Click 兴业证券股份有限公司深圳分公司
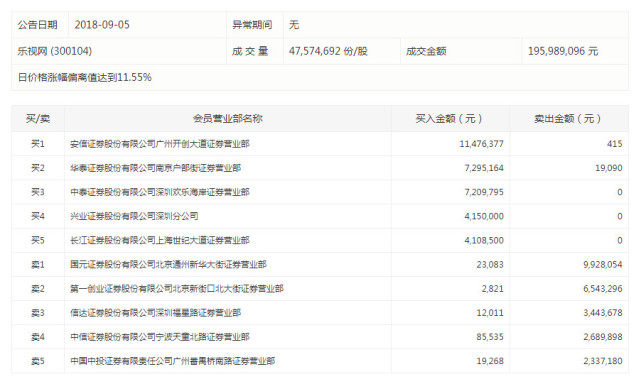The height and width of the screenshot is (379, 641). pyautogui.click(x=134, y=216)
